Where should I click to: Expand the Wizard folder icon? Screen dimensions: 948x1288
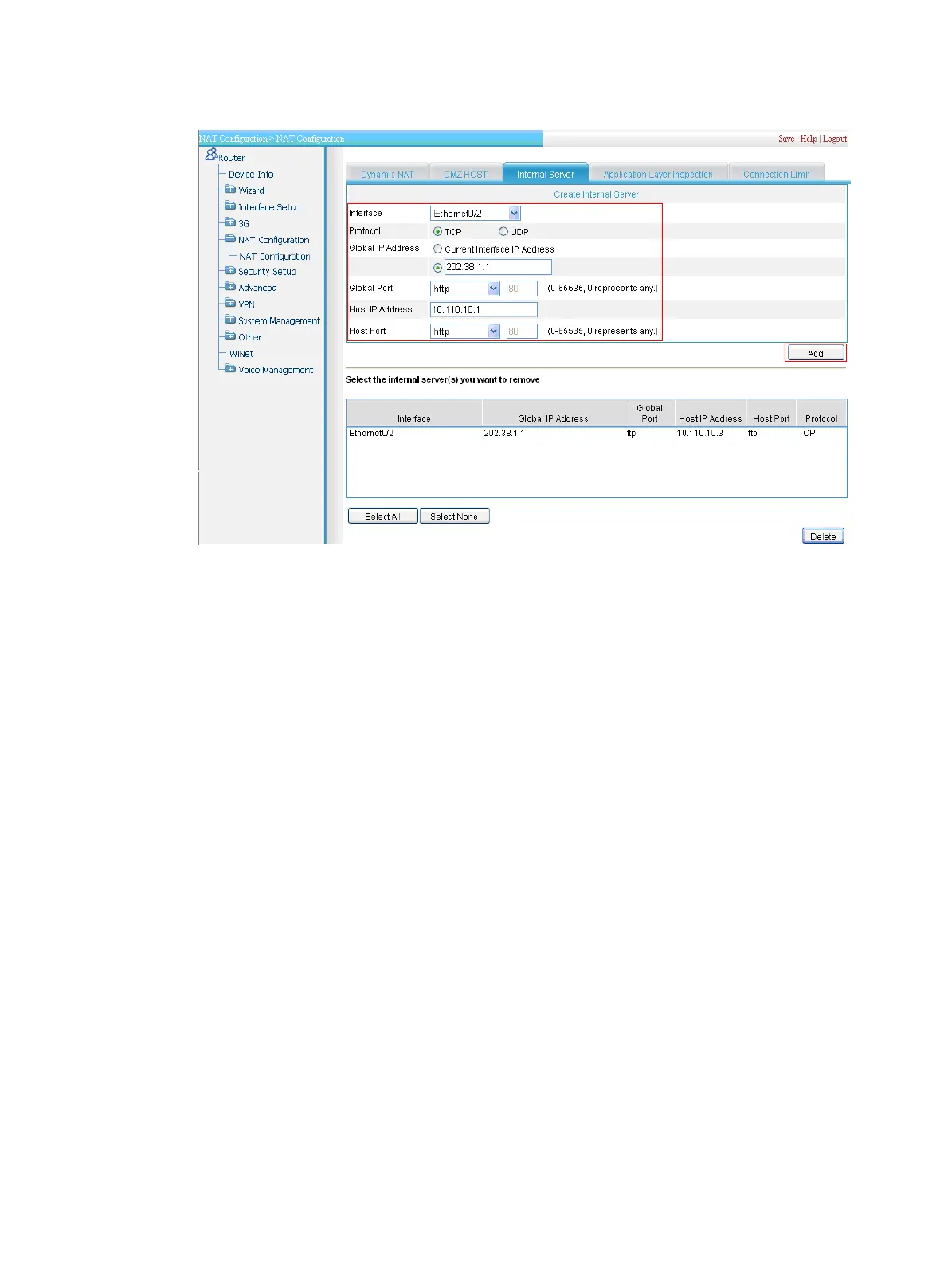click(229, 190)
